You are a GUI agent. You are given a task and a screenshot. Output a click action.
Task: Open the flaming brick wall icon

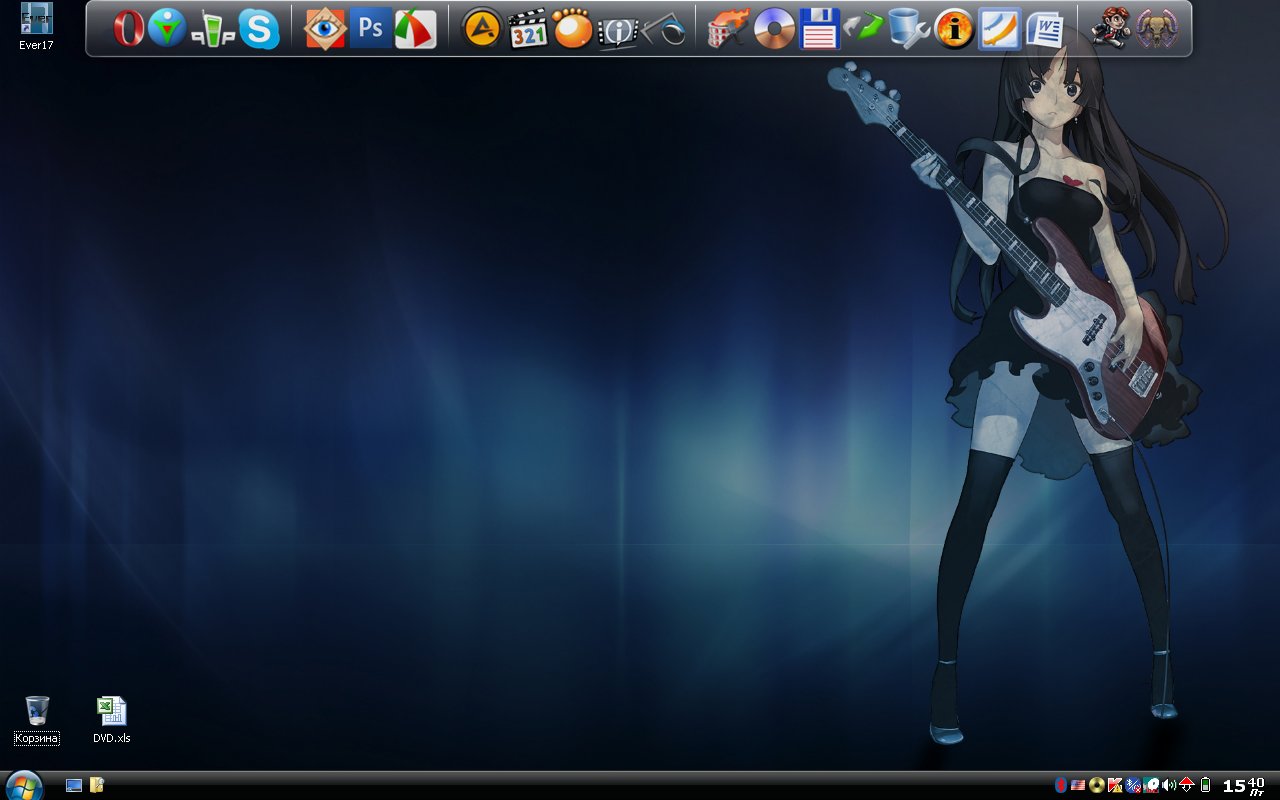tap(728, 29)
